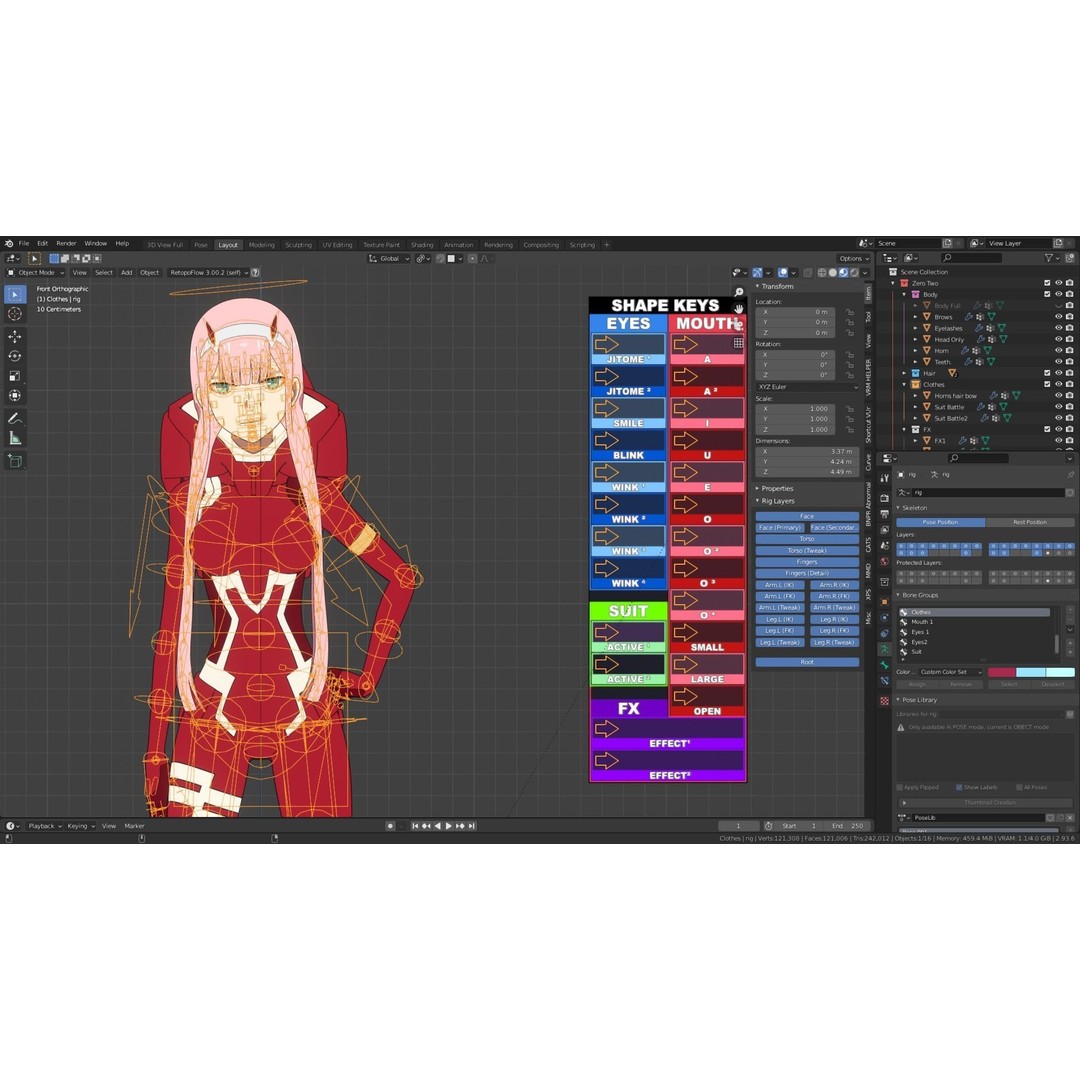Open the Texture properties tab

click(x=884, y=700)
